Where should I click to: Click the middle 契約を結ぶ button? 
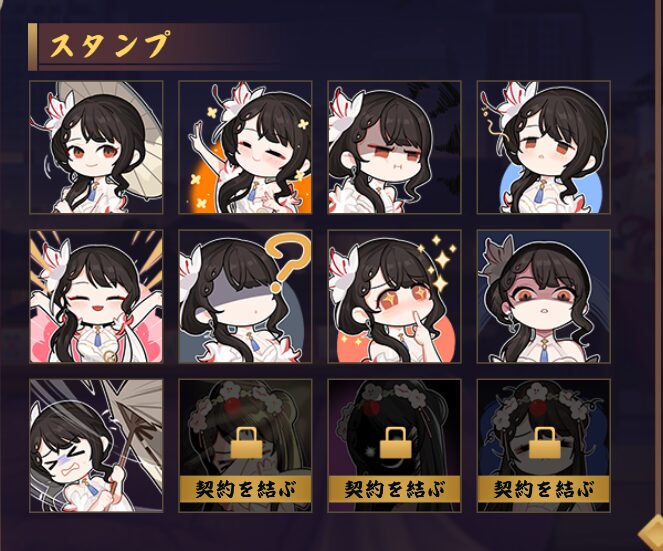[x=395, y=489]
